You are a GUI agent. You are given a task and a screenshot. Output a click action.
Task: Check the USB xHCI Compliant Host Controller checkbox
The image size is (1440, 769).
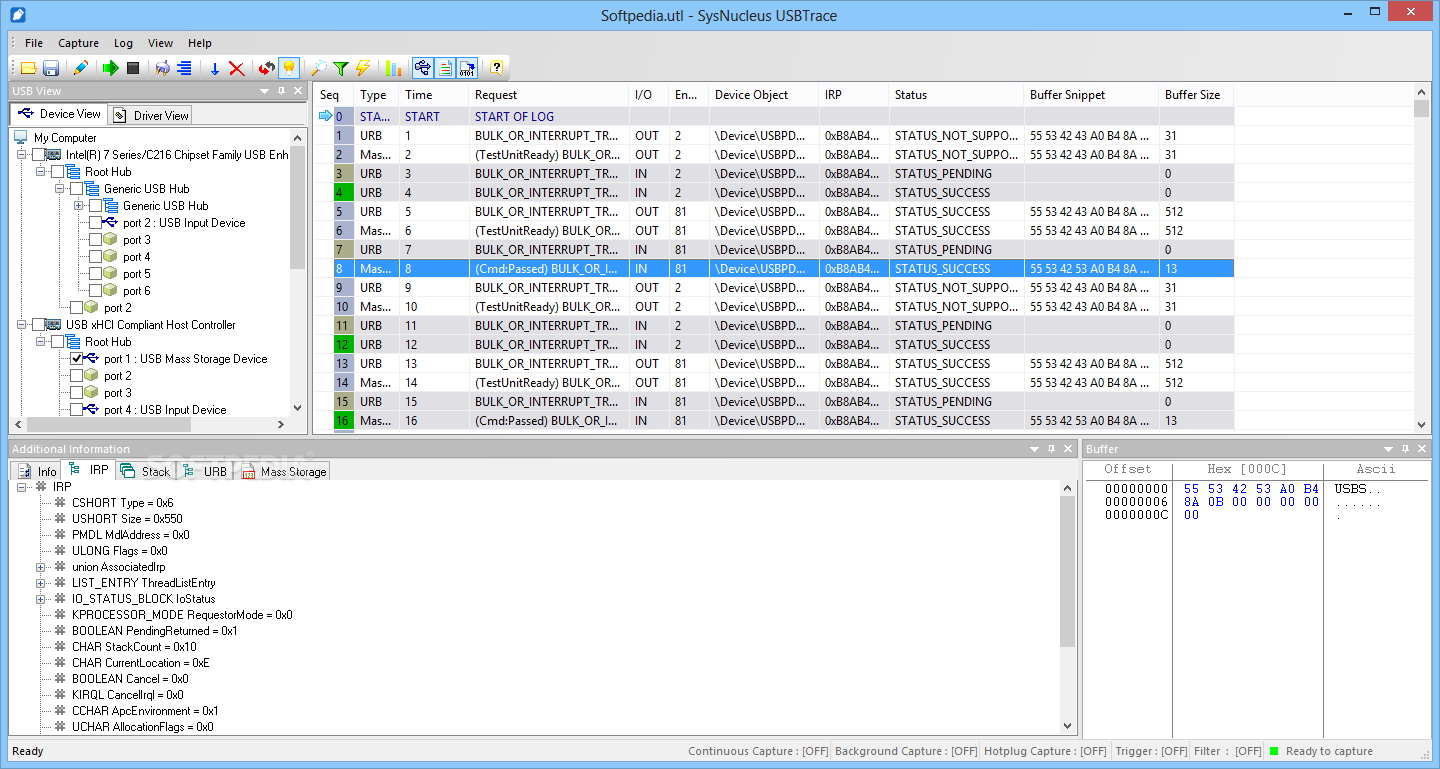coord(39,325)
